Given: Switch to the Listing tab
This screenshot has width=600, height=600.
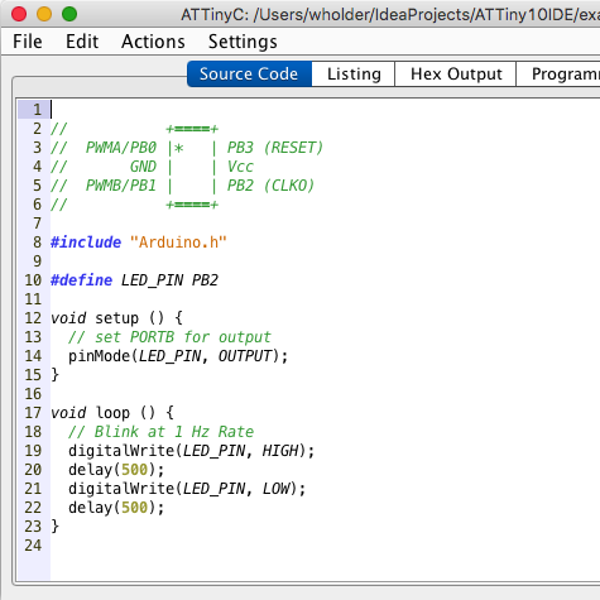Looking at the screenshot, I should pyautogui.click(x=354, y=74).
